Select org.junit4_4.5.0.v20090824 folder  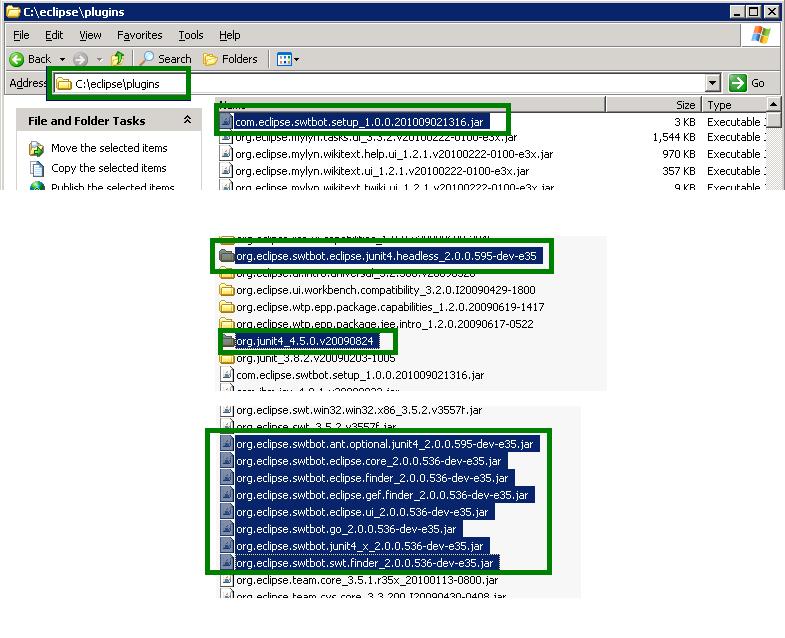coord(304,341)
